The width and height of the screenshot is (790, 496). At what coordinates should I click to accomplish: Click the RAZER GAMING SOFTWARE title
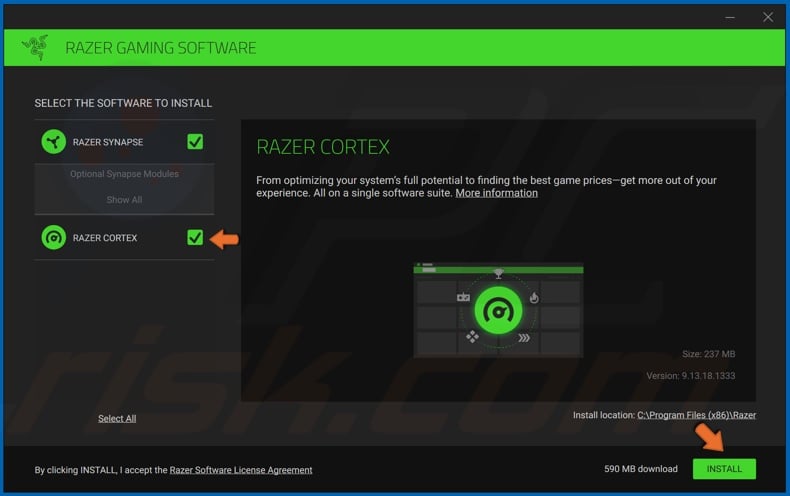click(x=161, y=48)
